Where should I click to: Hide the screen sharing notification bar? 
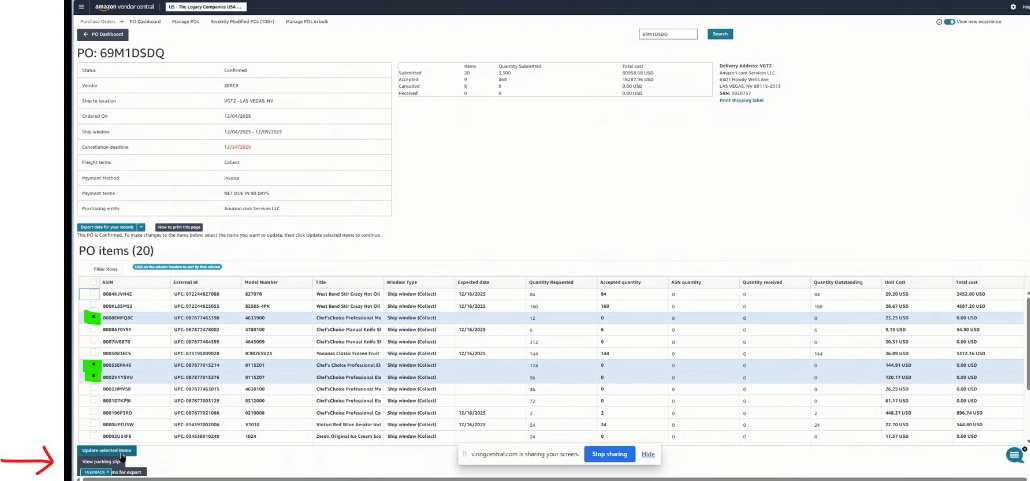click(x=648, y=454)
